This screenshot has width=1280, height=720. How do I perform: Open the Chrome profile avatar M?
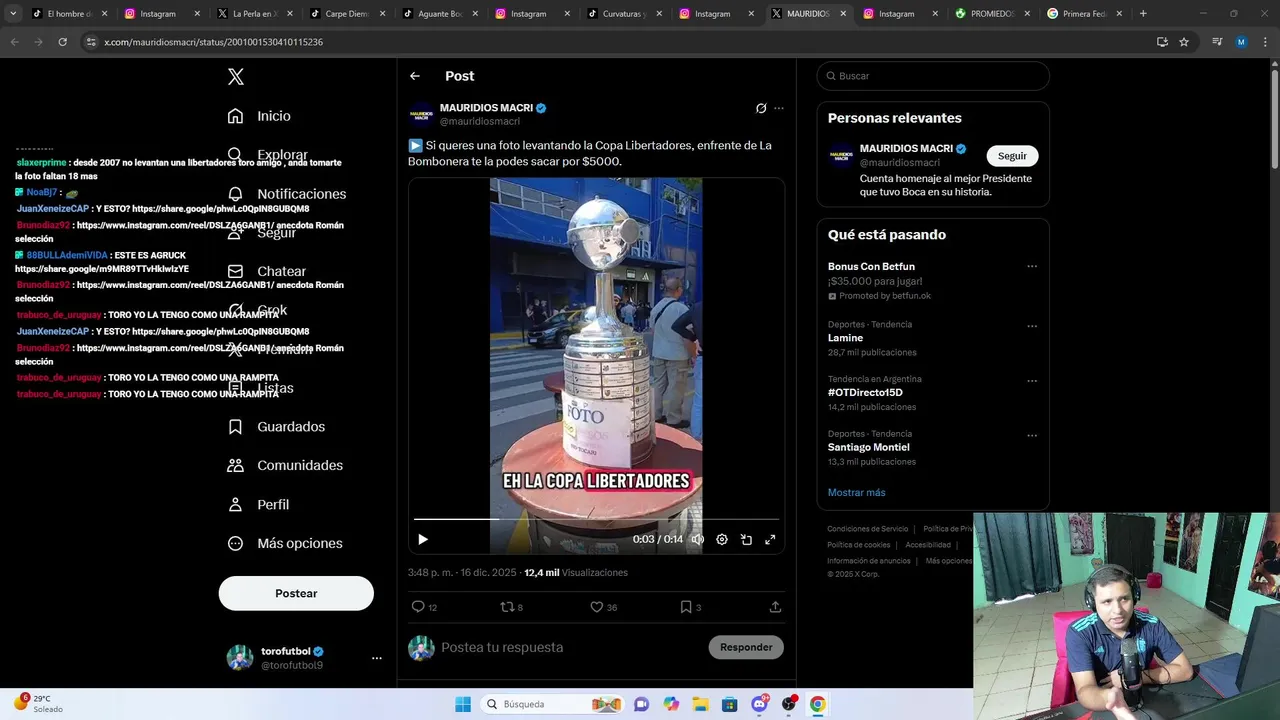1241,42
